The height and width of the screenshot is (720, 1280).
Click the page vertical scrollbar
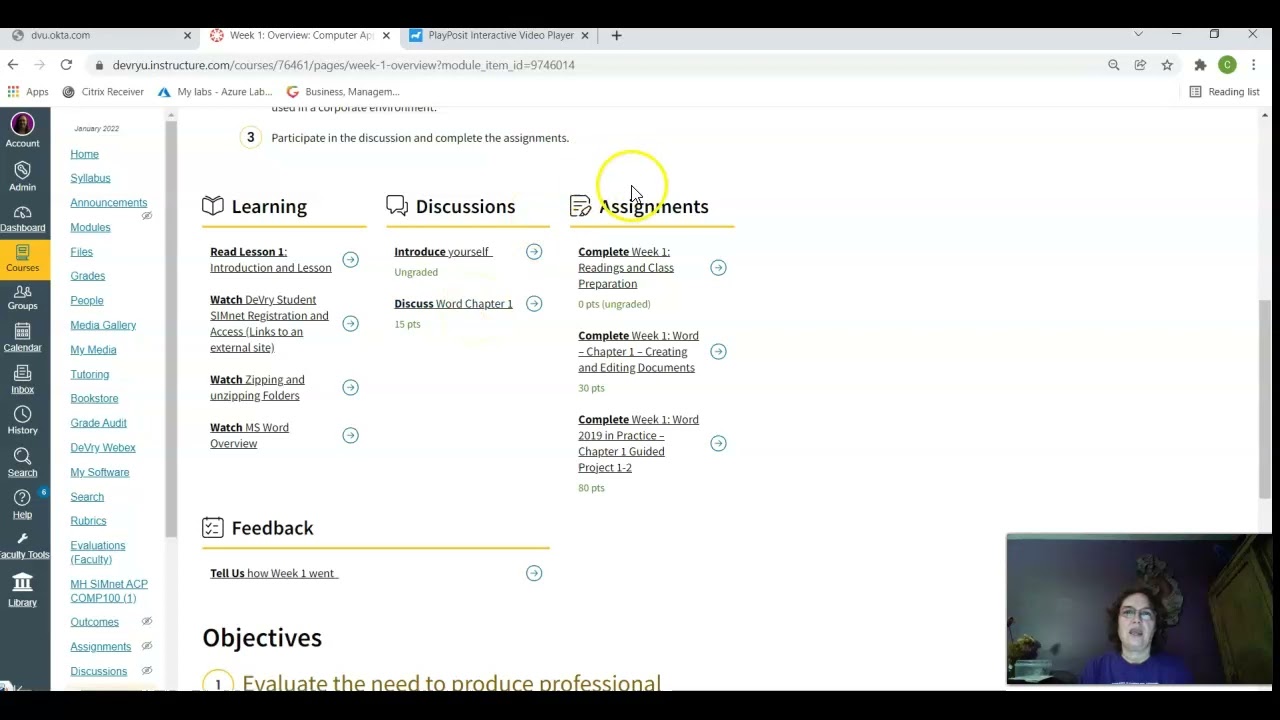(1265, 400)
